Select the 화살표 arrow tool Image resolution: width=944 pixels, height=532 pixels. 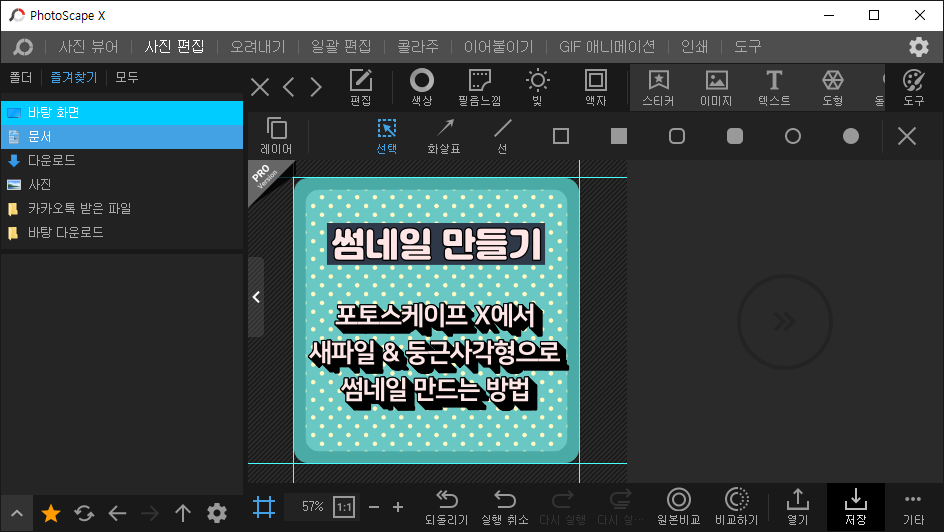(x=444, y=136)
